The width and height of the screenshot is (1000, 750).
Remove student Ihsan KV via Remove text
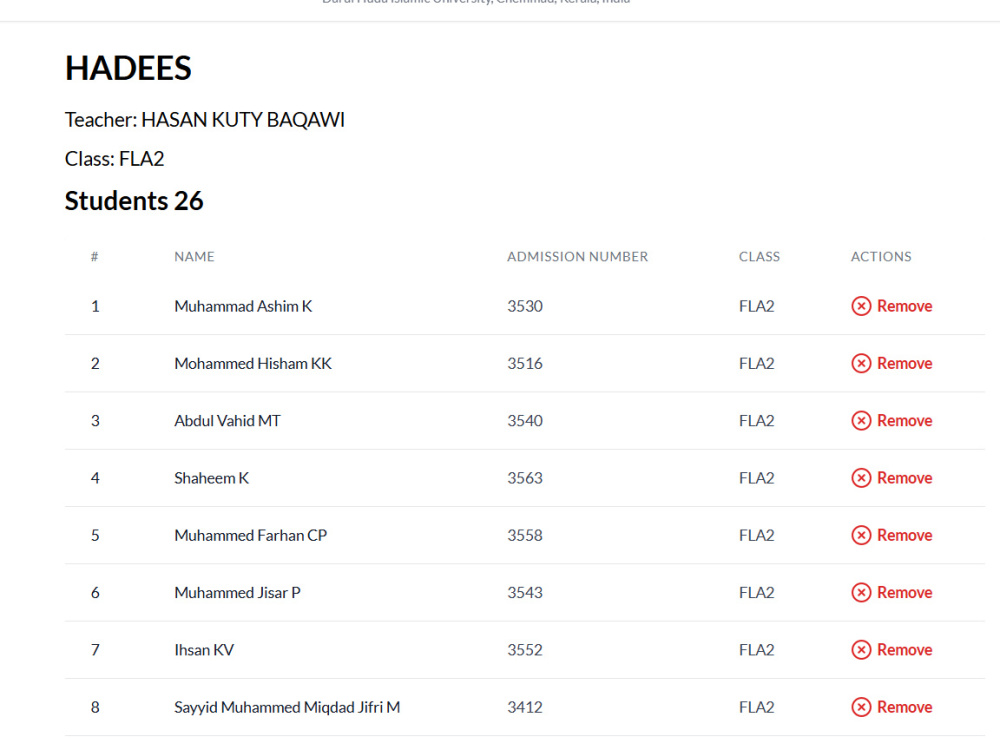(x=904, y=650)
